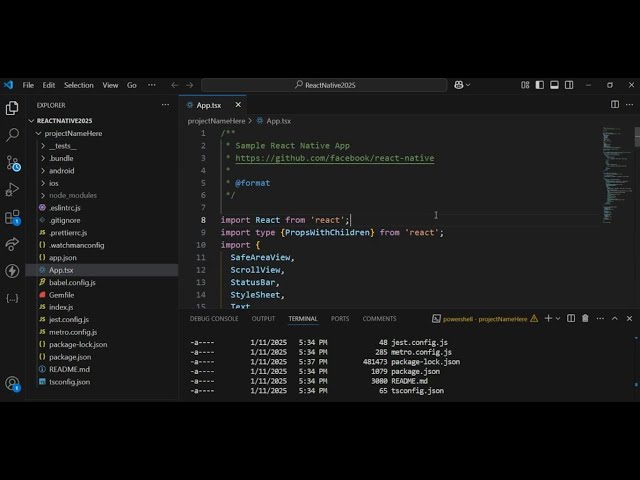Toggle the bottom panel visibility
The height and width of the screenshot is (480, 640).
[554, 85]
